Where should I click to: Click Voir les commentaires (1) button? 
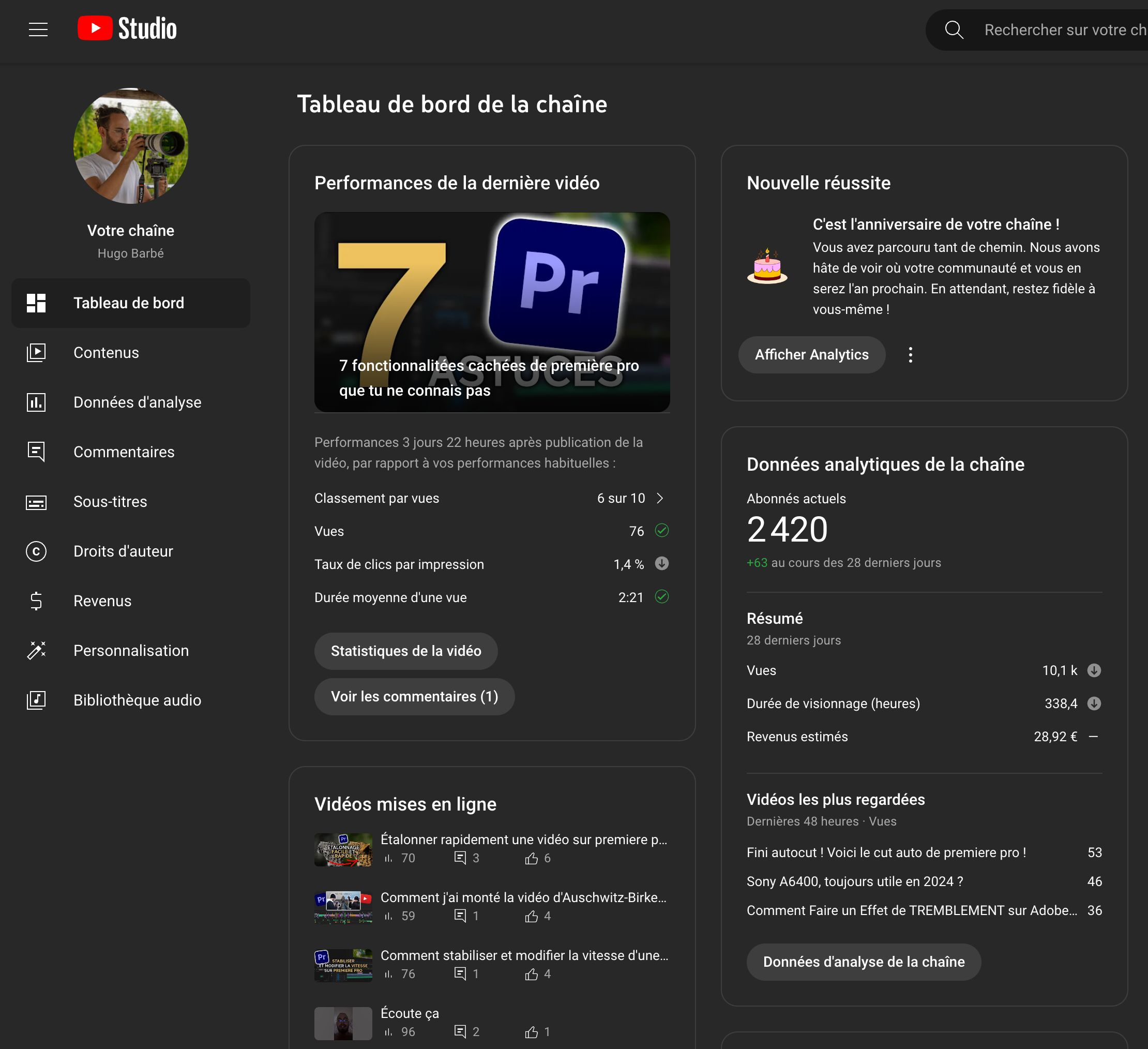(x=414, y=696)
